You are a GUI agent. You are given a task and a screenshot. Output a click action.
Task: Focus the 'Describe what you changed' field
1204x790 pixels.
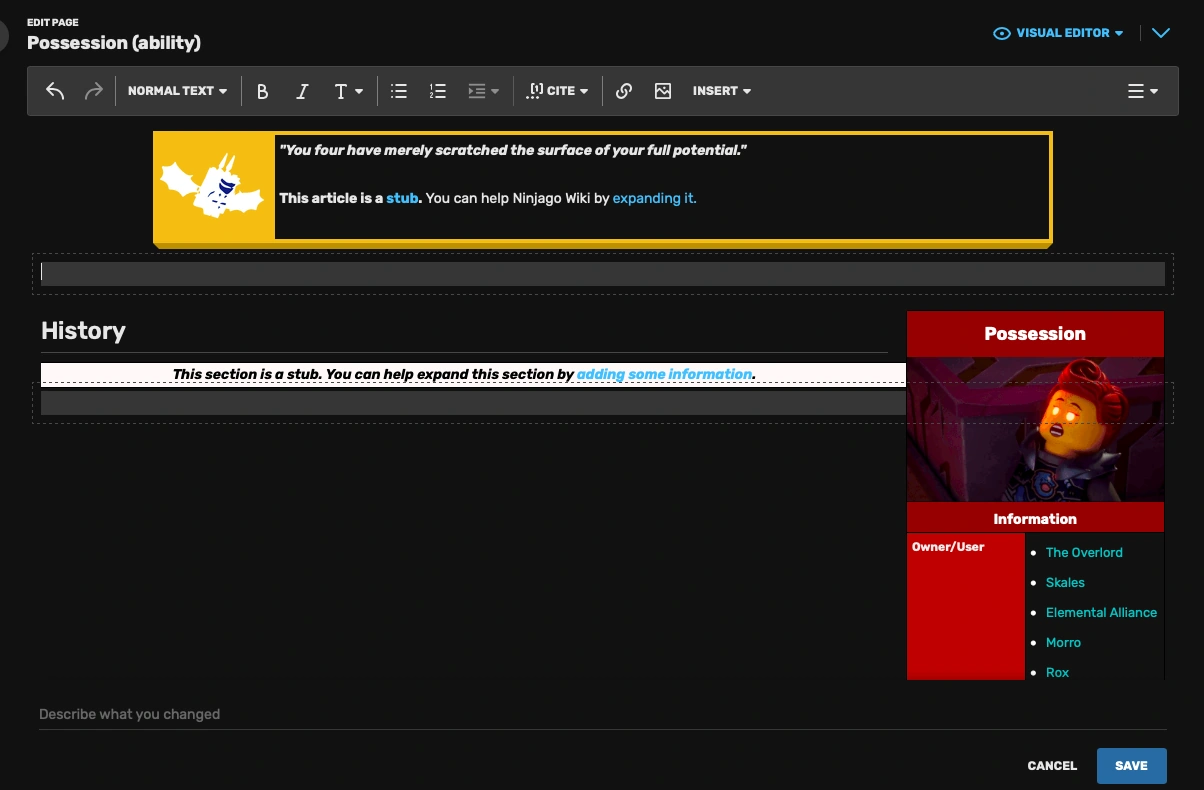(x=602, y=714)
